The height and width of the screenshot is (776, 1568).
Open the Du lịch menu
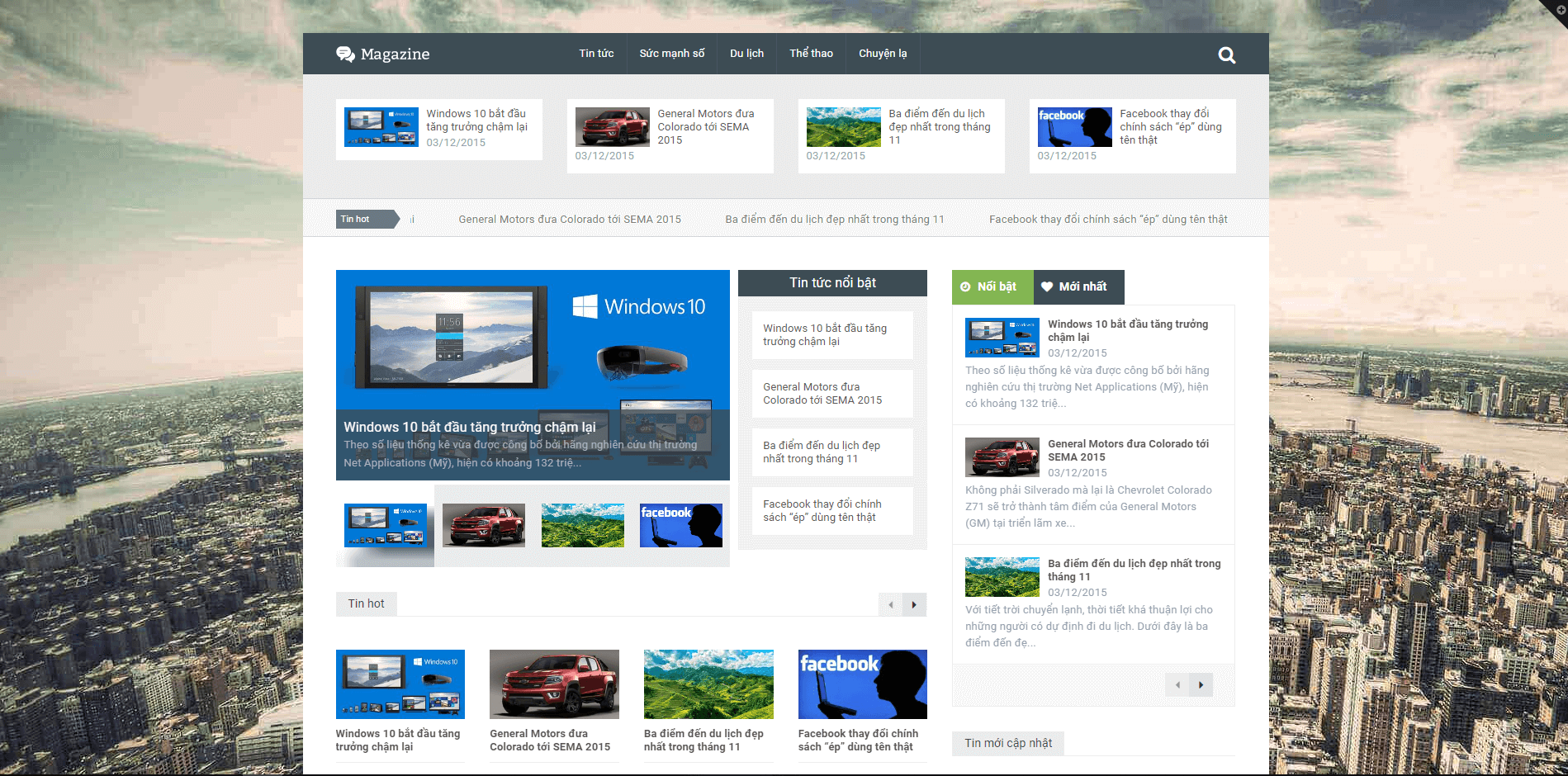pos(747,54)
